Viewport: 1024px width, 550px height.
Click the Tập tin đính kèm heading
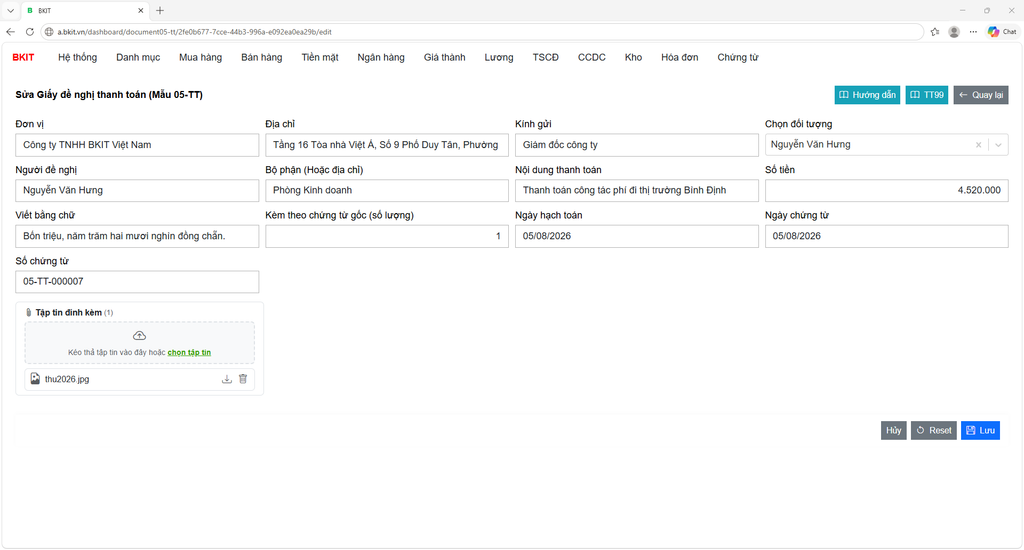tap(69, 313)
